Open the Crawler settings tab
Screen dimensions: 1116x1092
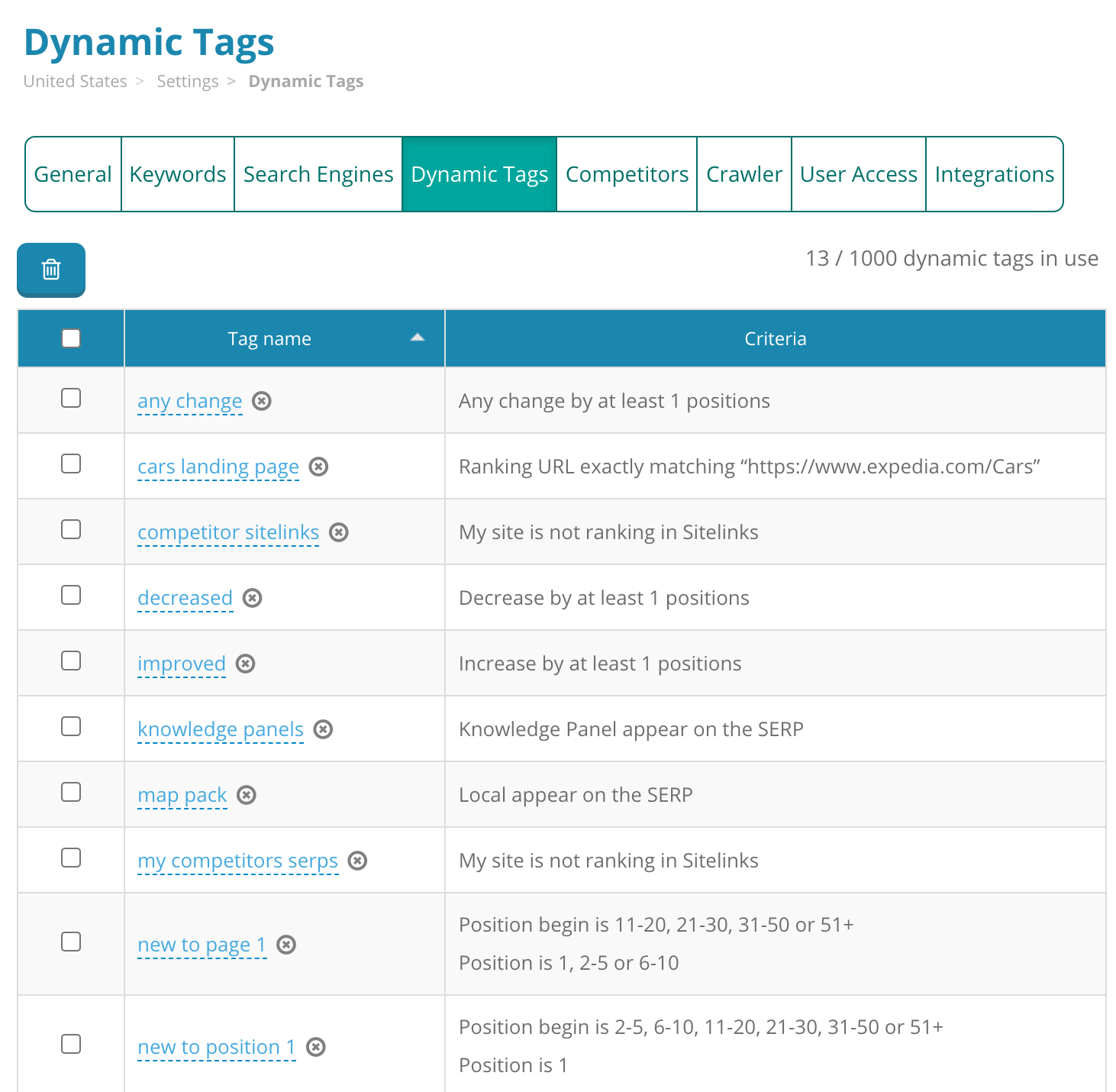click(743, 174)
